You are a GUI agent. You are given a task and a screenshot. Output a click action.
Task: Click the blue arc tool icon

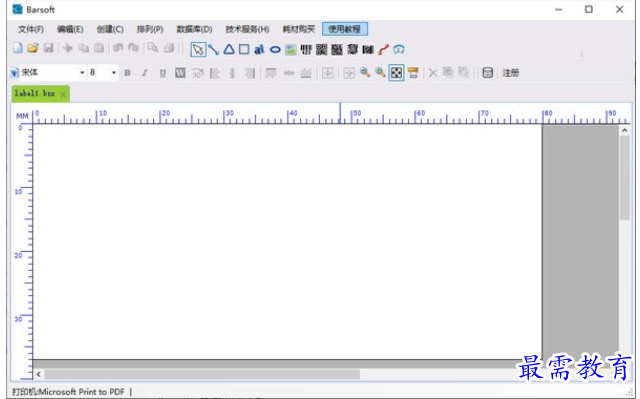tap(399, 49)
